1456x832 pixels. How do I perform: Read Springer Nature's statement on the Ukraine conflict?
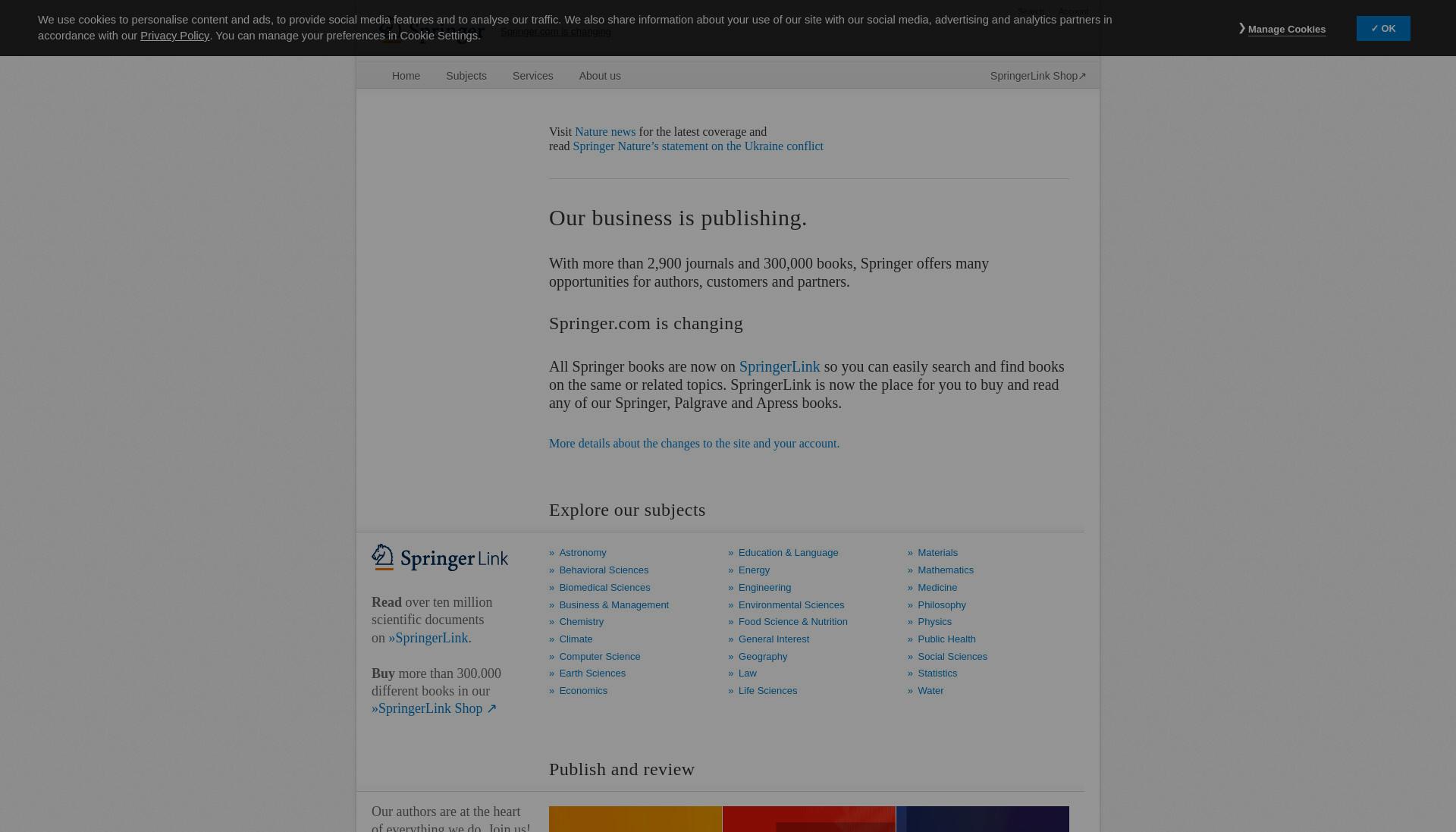point(698,146)
